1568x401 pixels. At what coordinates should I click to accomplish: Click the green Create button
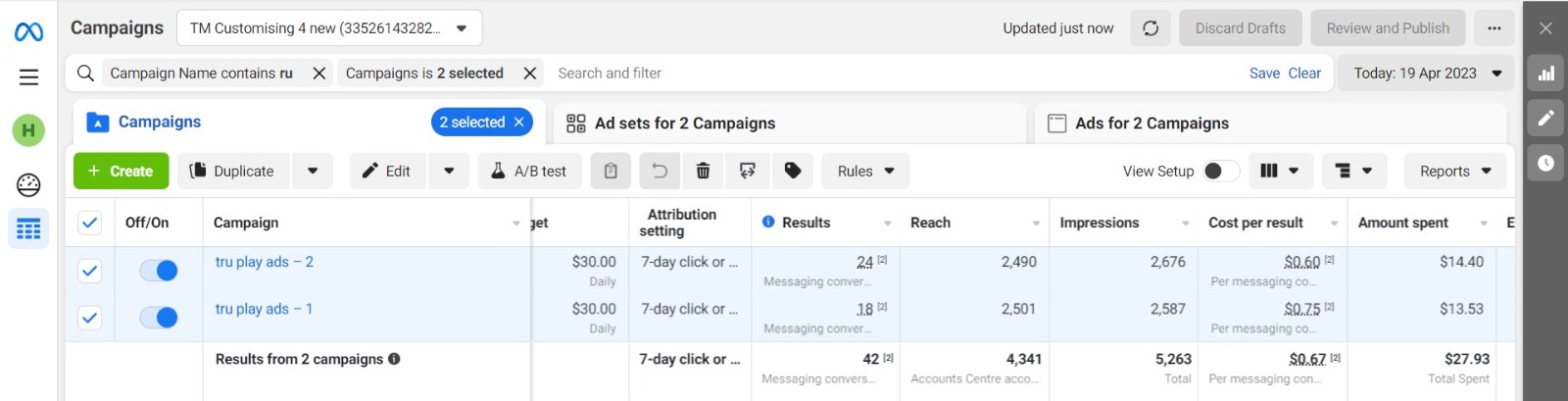tap(121, 171)
